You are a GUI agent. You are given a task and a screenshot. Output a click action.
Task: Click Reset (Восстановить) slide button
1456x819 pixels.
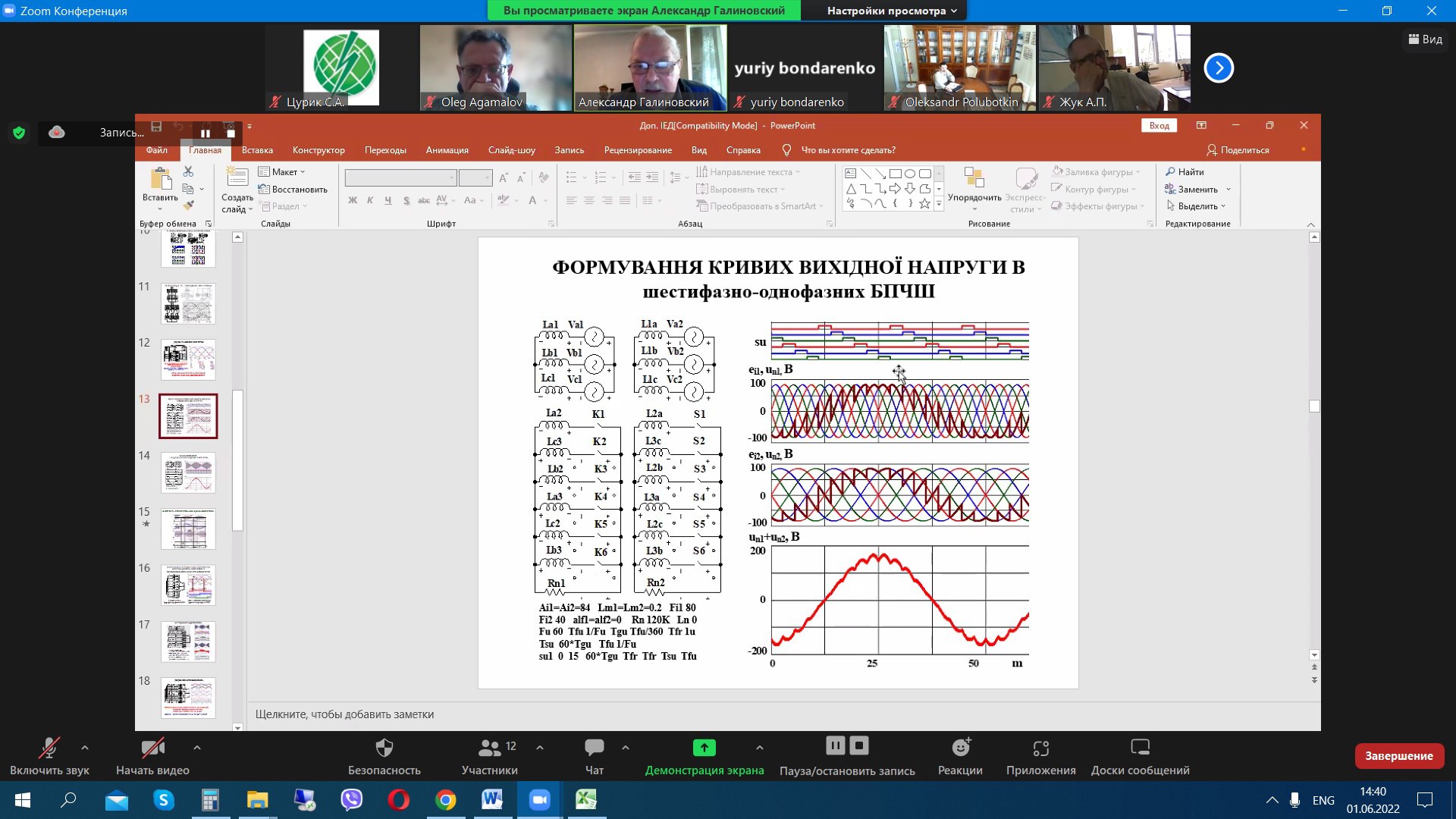293,190
